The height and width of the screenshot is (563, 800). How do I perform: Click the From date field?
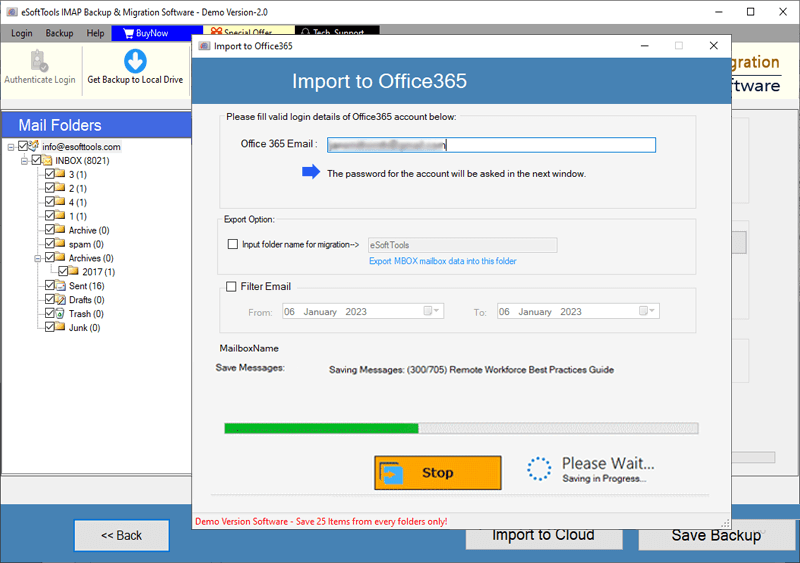tap(363, 311)
